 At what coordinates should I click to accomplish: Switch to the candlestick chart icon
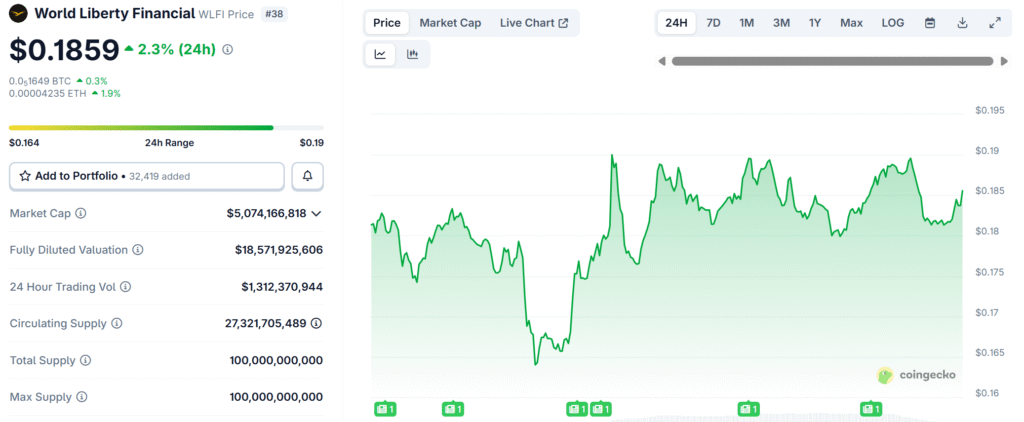pyautogui.click(x=413, y=54)
